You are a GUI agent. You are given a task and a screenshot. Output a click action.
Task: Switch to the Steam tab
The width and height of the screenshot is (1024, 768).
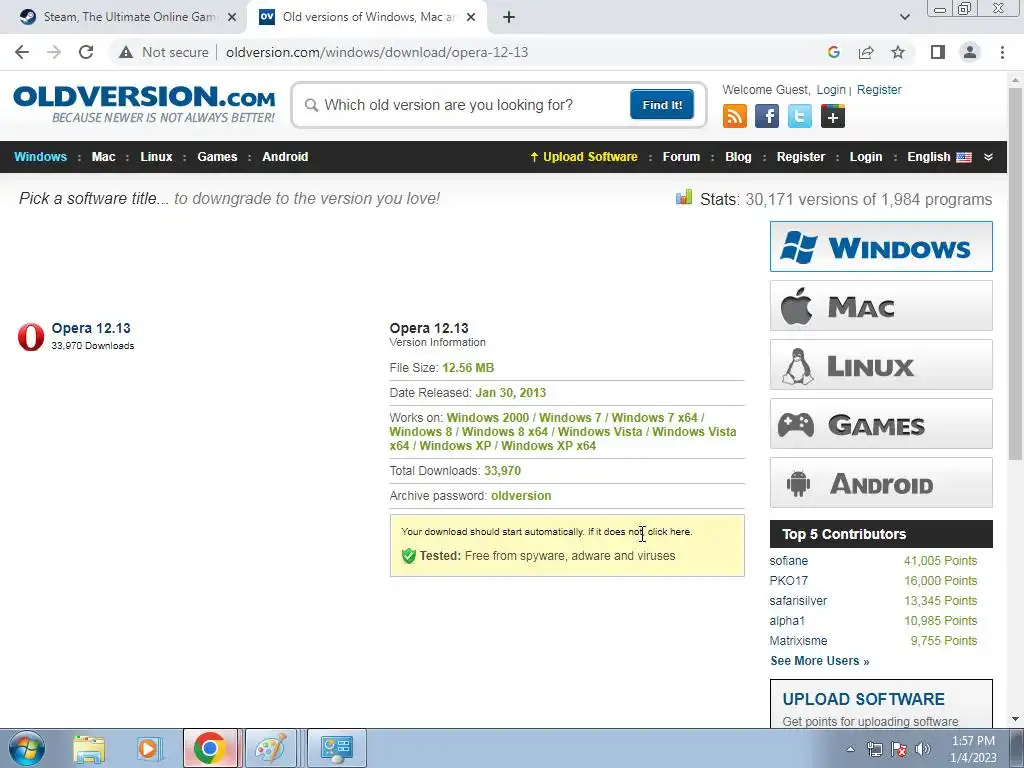(129, 17)
